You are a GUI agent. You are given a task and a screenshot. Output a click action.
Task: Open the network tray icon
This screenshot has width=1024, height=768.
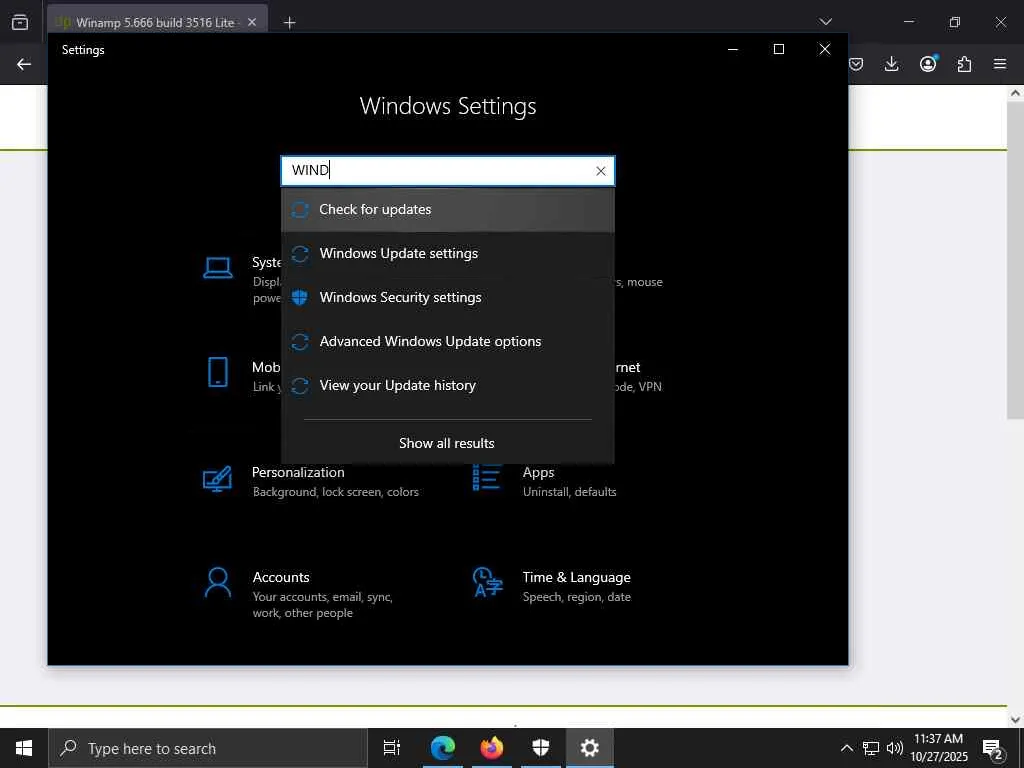click(x=871, y=748)
